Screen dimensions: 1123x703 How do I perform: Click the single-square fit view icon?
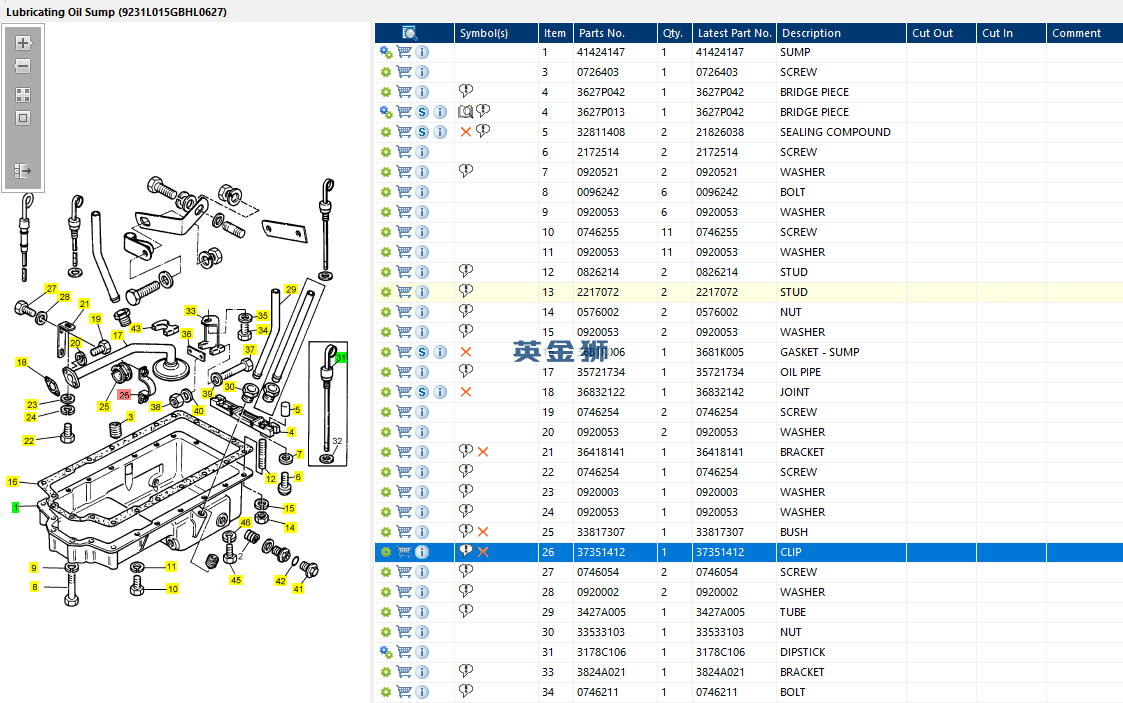point(23,118)
